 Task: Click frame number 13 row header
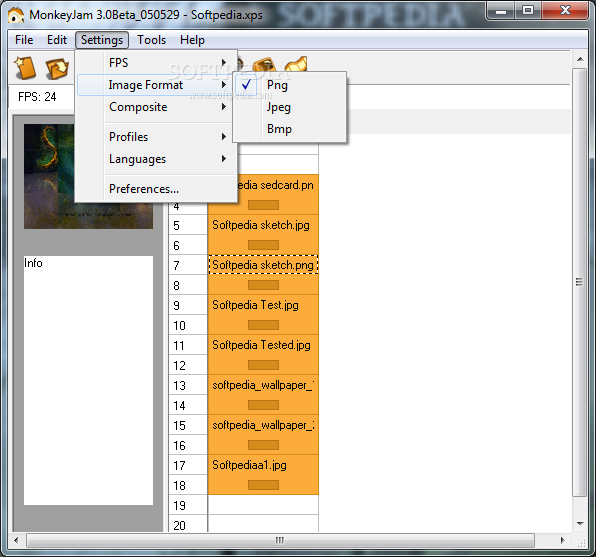click(x=188, y=386)
